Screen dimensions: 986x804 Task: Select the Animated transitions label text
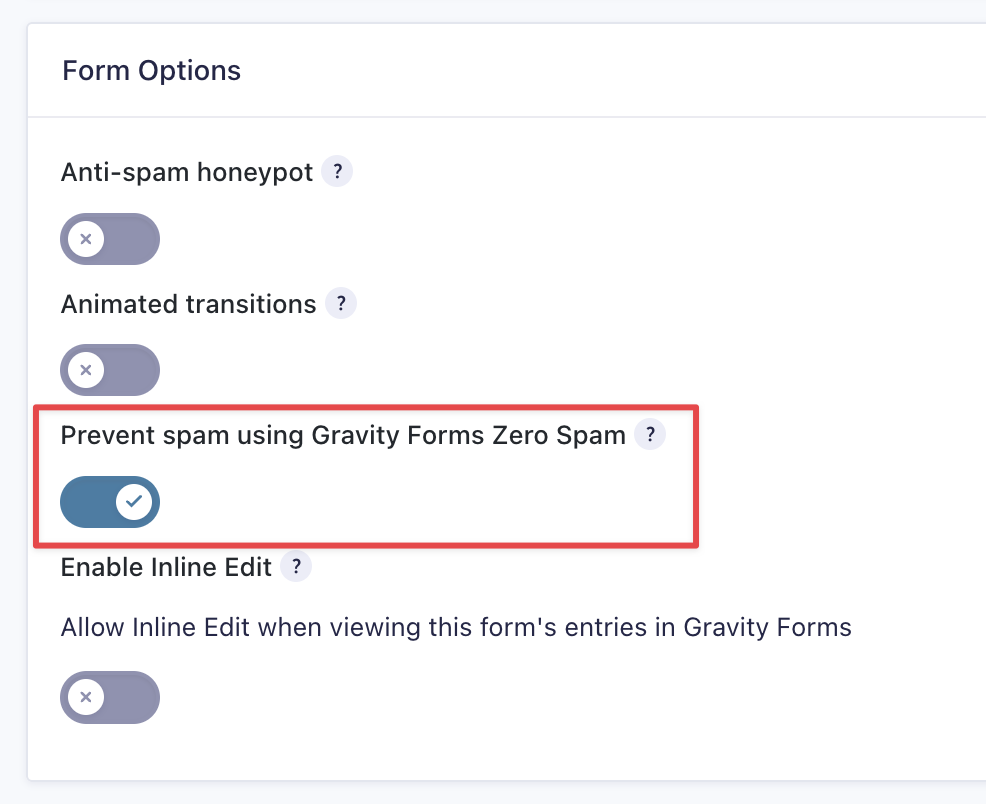[x=188, y=303]
